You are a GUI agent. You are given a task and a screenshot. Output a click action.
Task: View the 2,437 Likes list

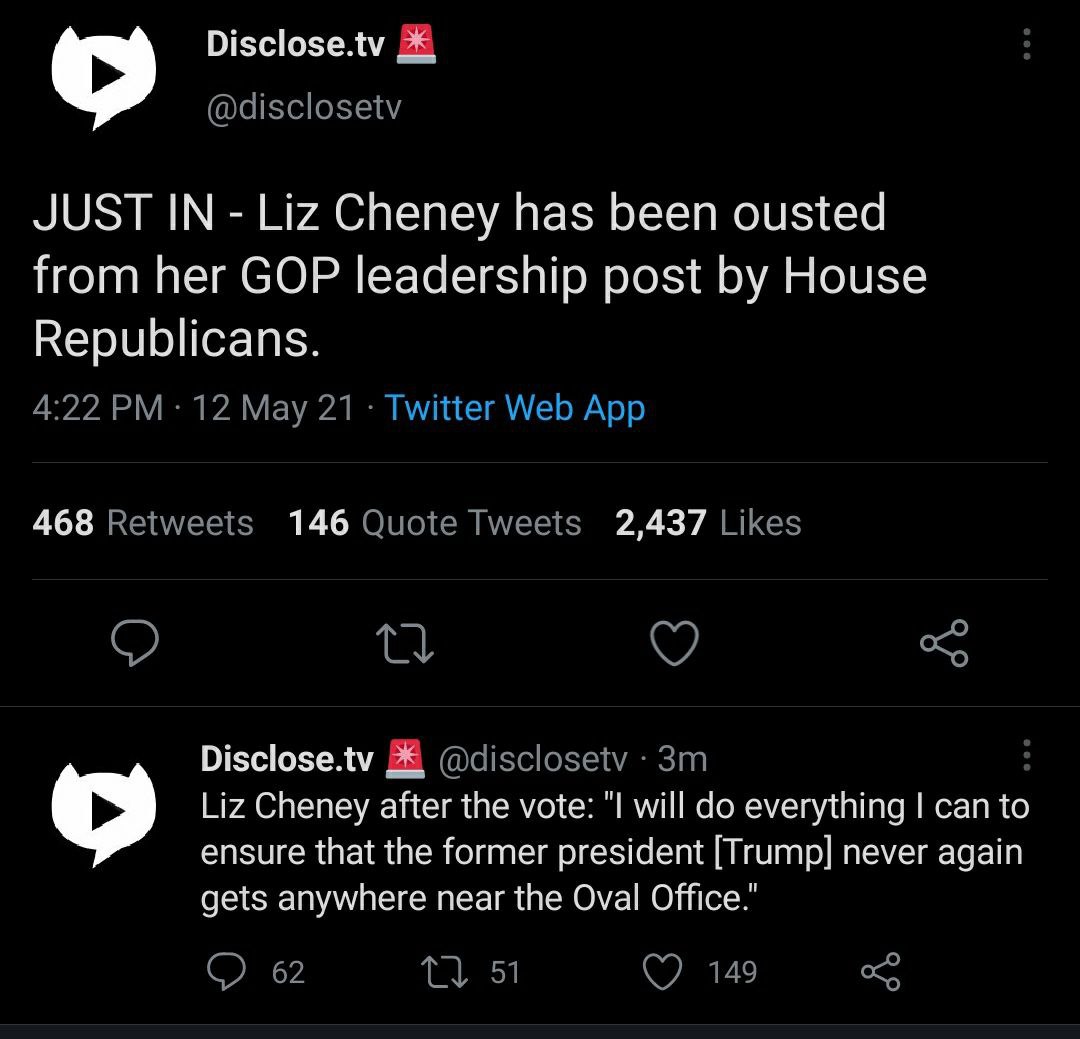(x=708, y=523)
